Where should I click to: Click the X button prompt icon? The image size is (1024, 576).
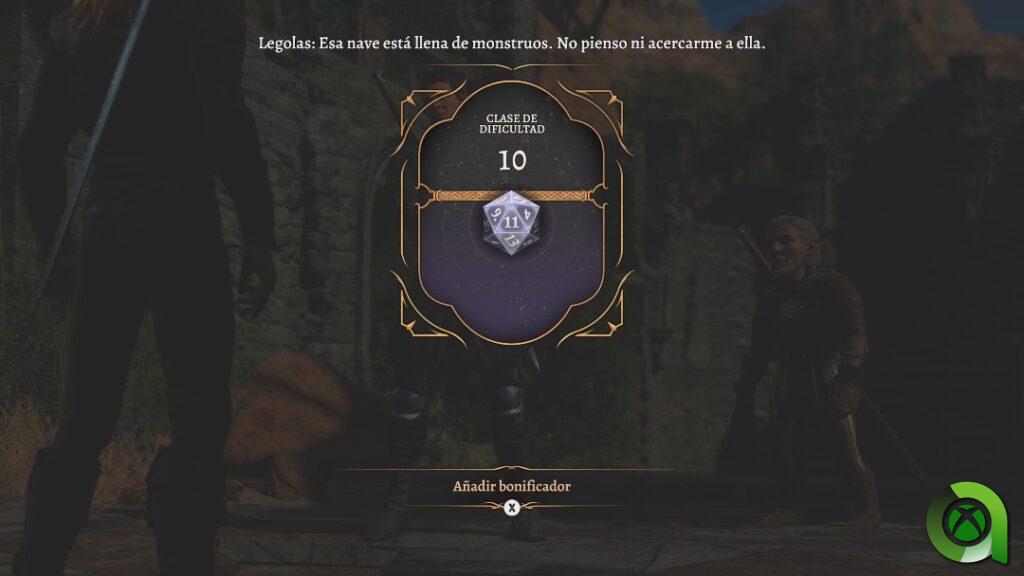pos(512,507)
